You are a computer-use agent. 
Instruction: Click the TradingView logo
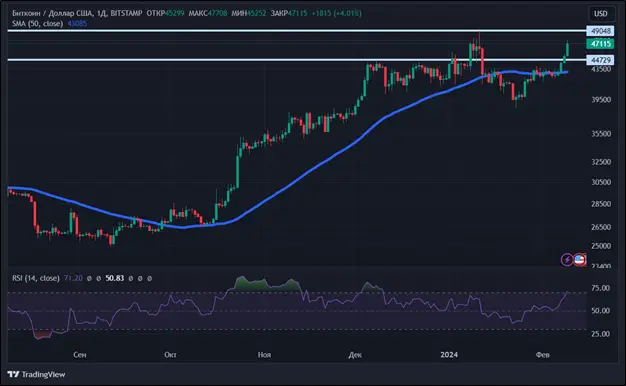[36, 374]
